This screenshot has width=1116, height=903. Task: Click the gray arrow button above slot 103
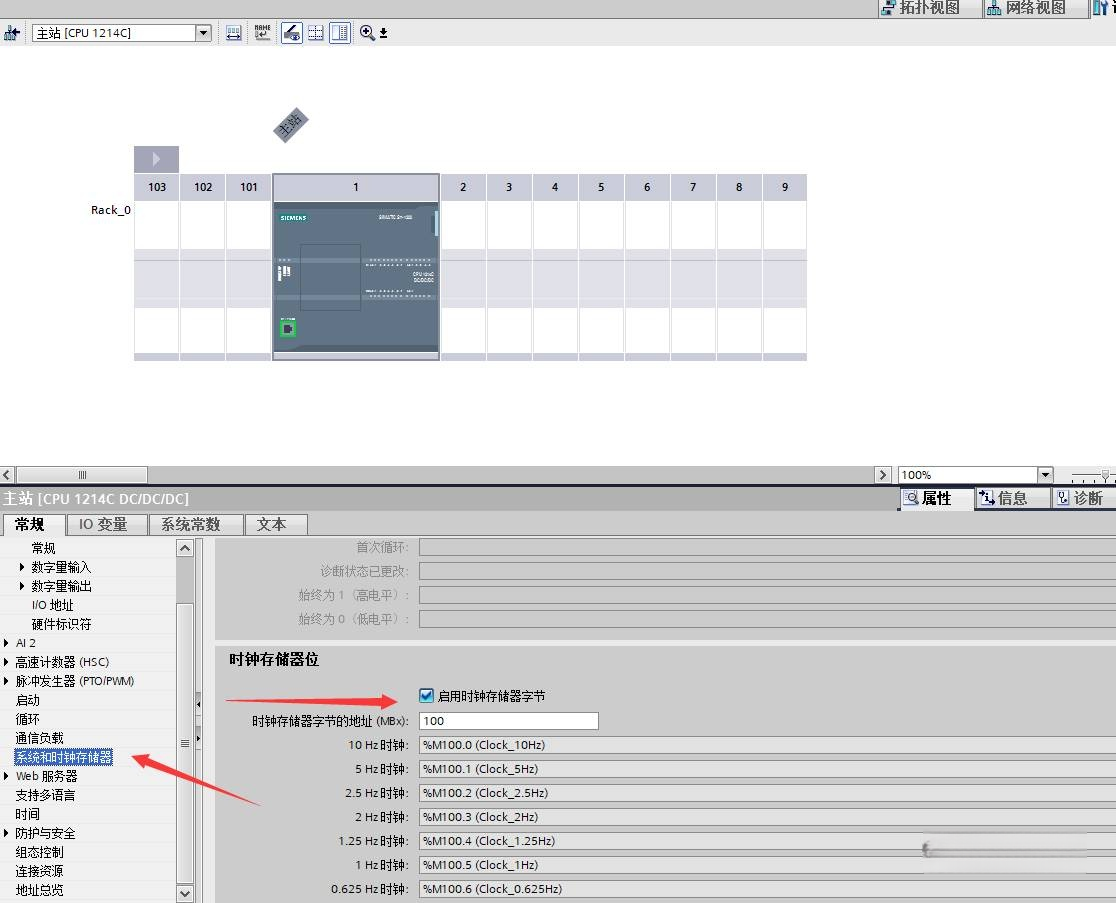click(x=157, y=159)
